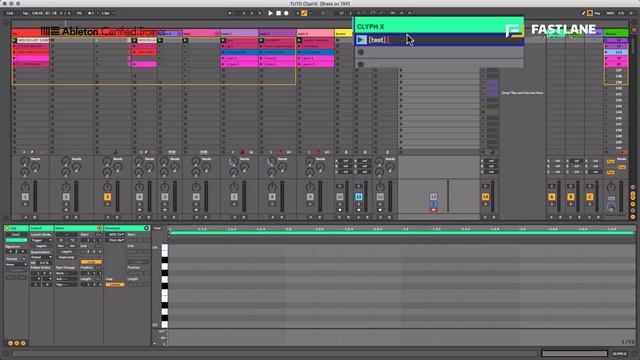Click the Clip box header in clip view
This screenshot has height=360, width=640.
tap(17, 228)
